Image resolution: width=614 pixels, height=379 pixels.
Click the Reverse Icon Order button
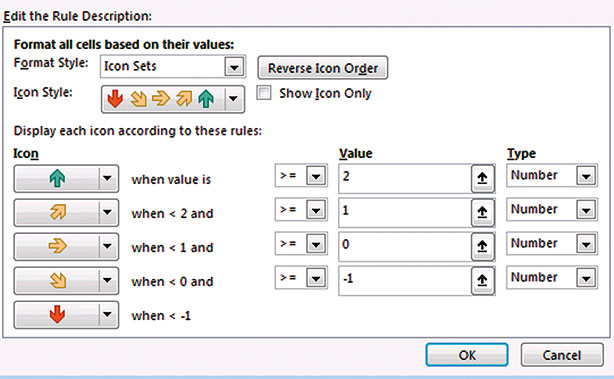point(323,68)
